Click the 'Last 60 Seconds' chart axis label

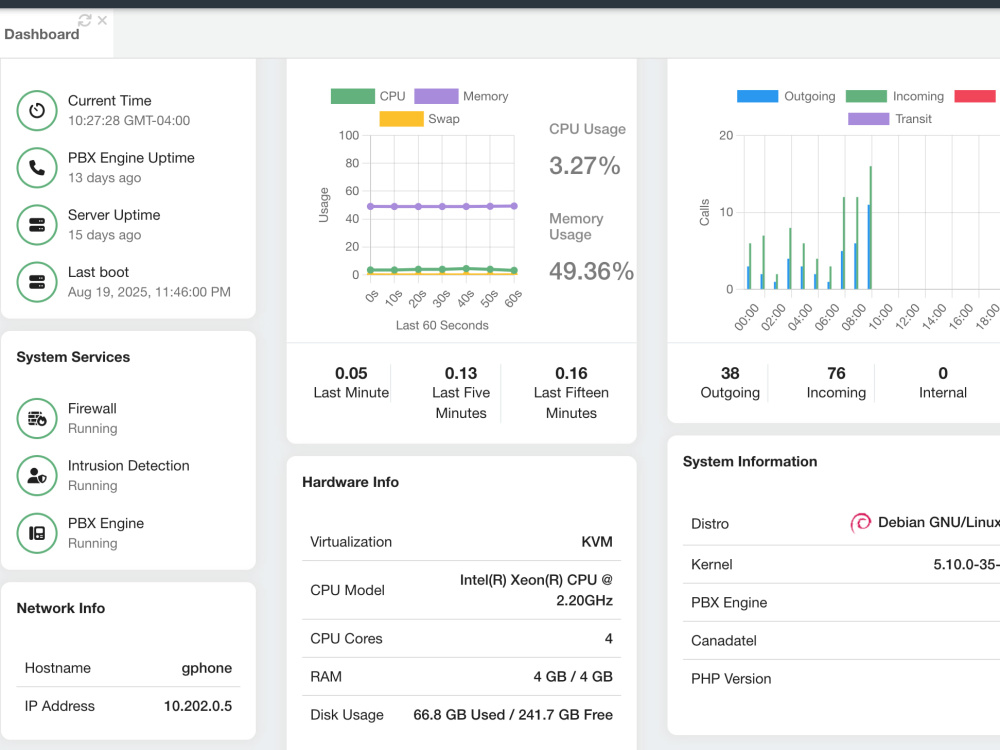[x=442, y=325]
